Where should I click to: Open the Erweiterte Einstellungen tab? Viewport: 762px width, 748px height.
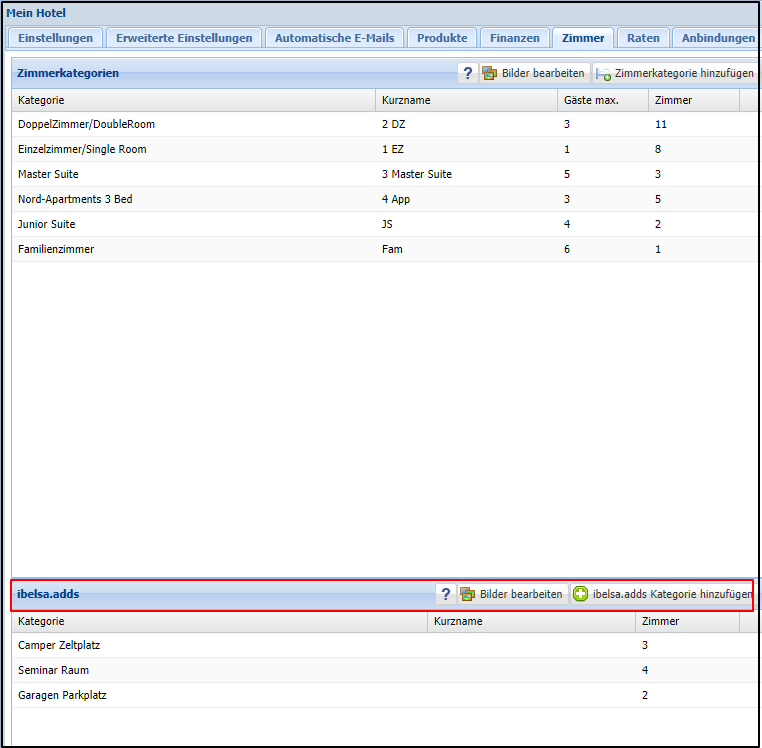(184, 38)
